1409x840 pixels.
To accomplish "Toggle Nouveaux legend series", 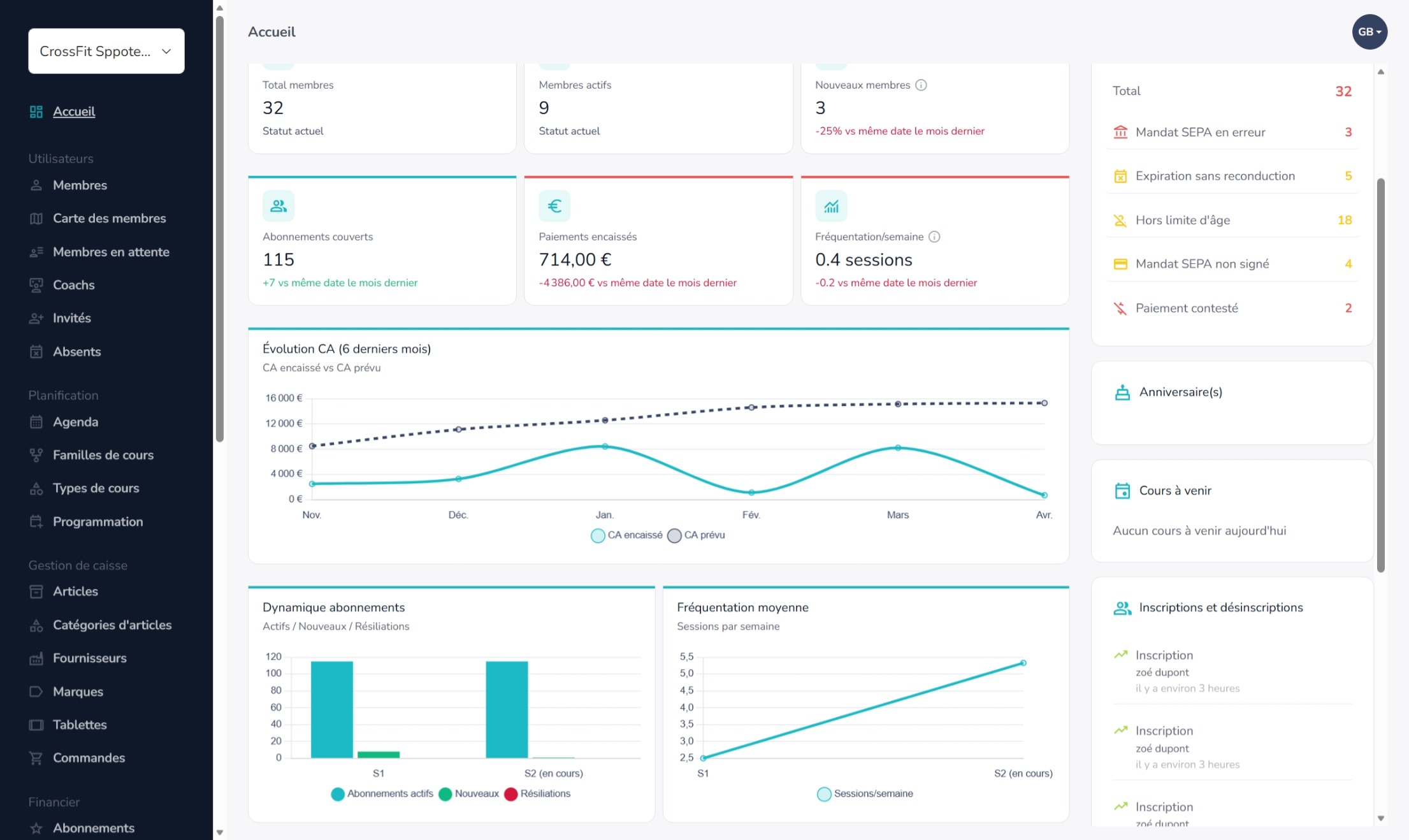I will coord(469,794).
